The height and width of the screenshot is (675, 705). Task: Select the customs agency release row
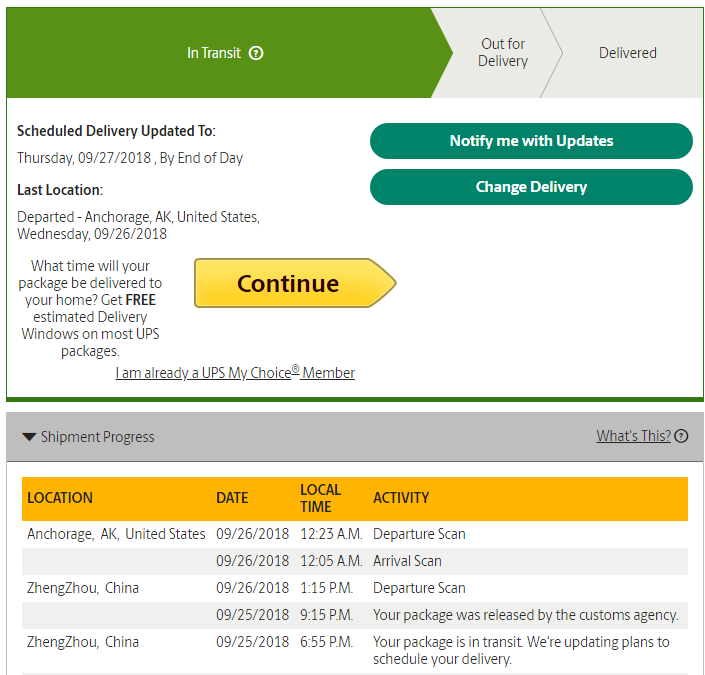[355, 615]
